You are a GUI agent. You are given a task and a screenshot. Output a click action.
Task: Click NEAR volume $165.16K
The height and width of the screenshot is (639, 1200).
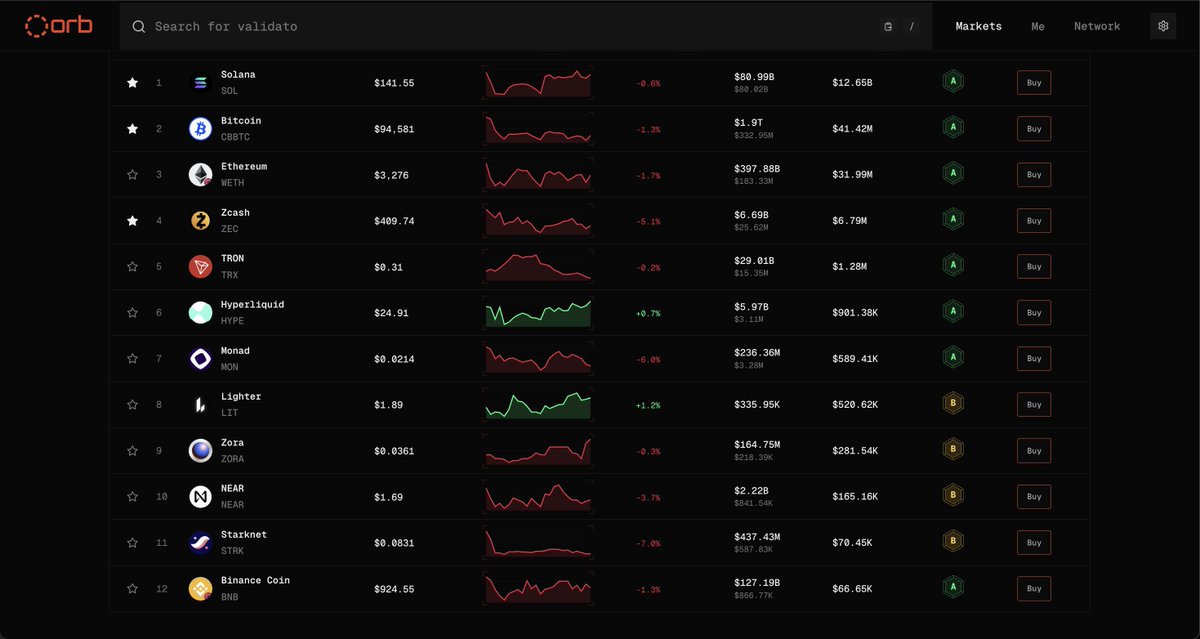point(855,497)
